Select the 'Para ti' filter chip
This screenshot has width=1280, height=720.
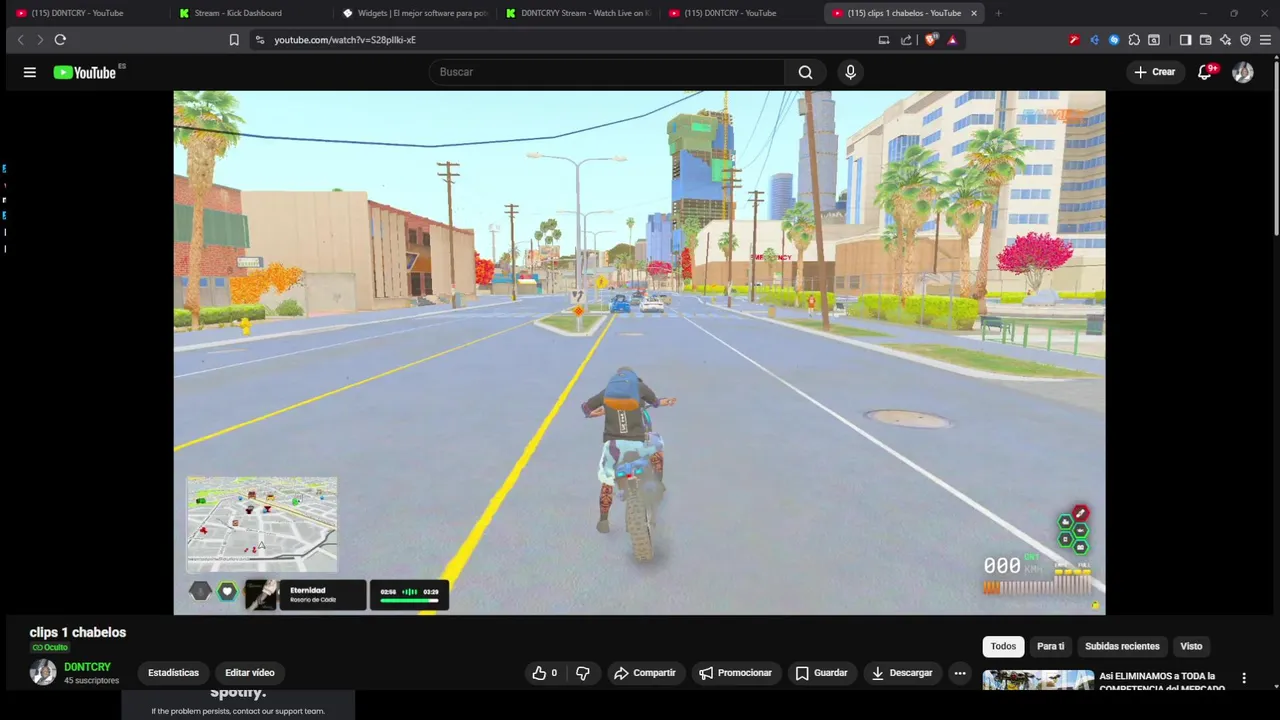point(1050,646)
